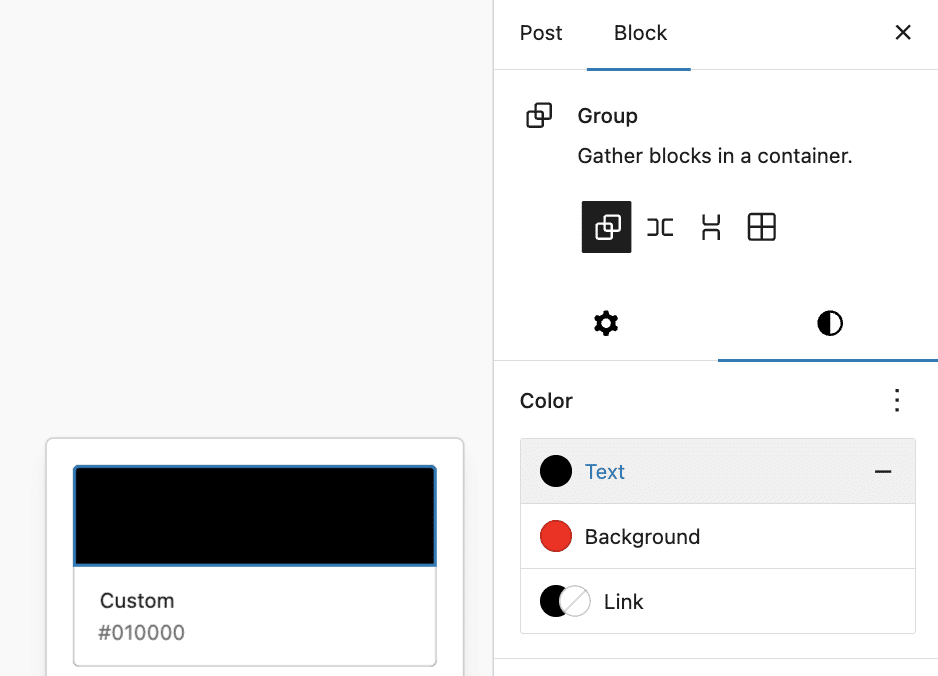Open the Color options three-dot menu

tap(897, 401)
